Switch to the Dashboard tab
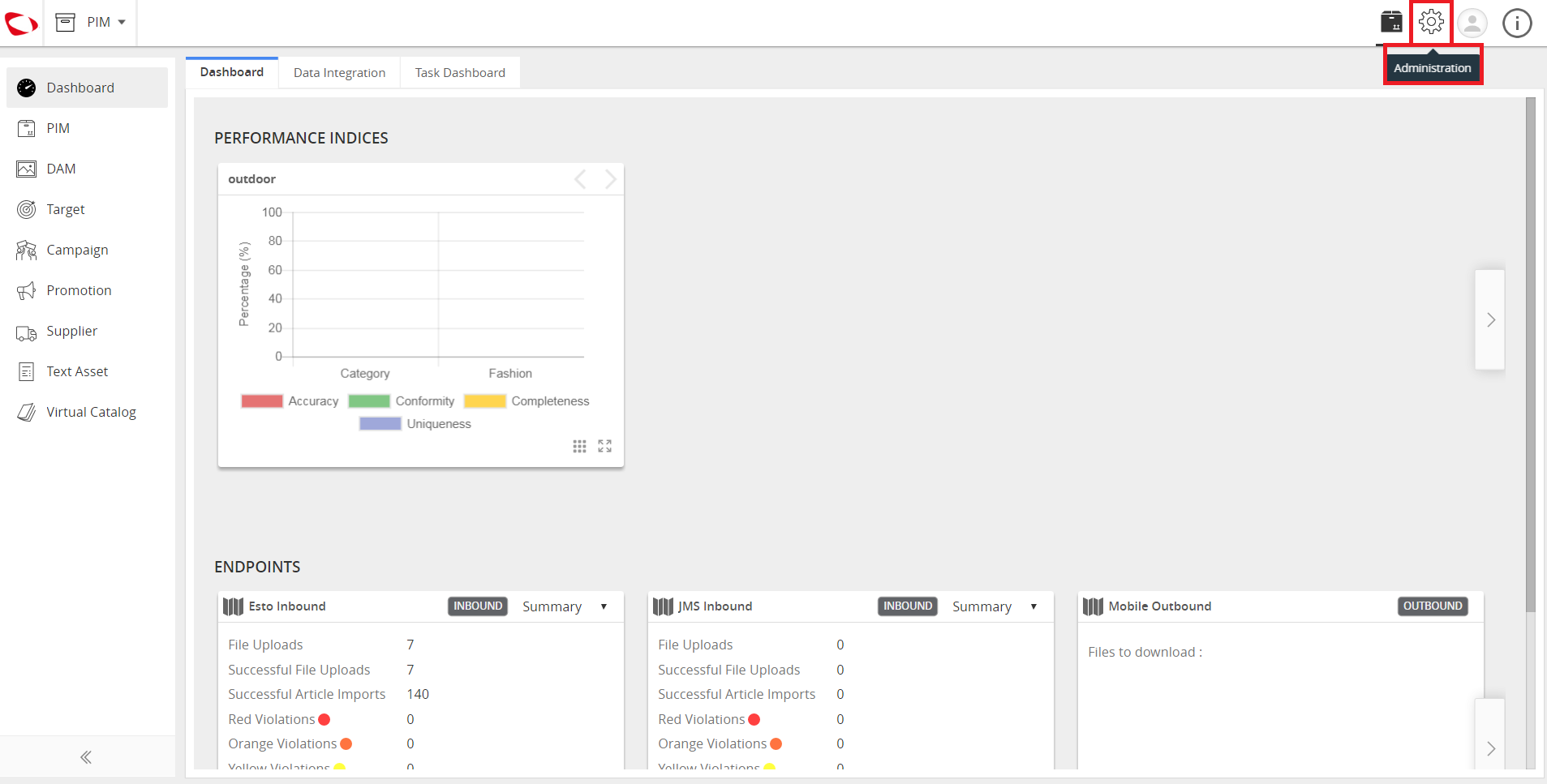Image resolution: width=1547 pixels, height=784 pixels. coord(232,72)
